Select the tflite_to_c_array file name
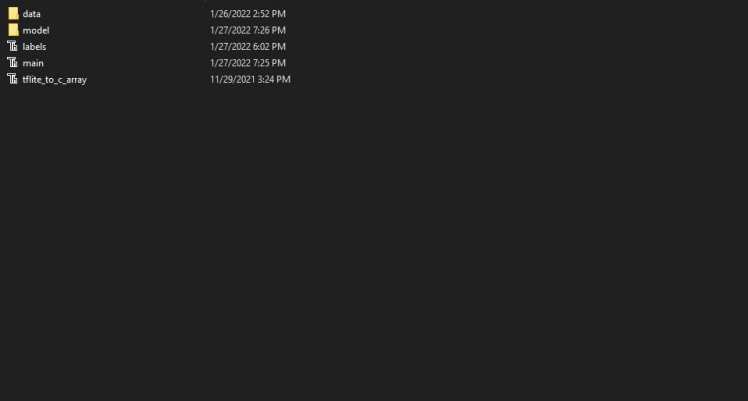Screen dimensions: 748x401 coord(54,79)
